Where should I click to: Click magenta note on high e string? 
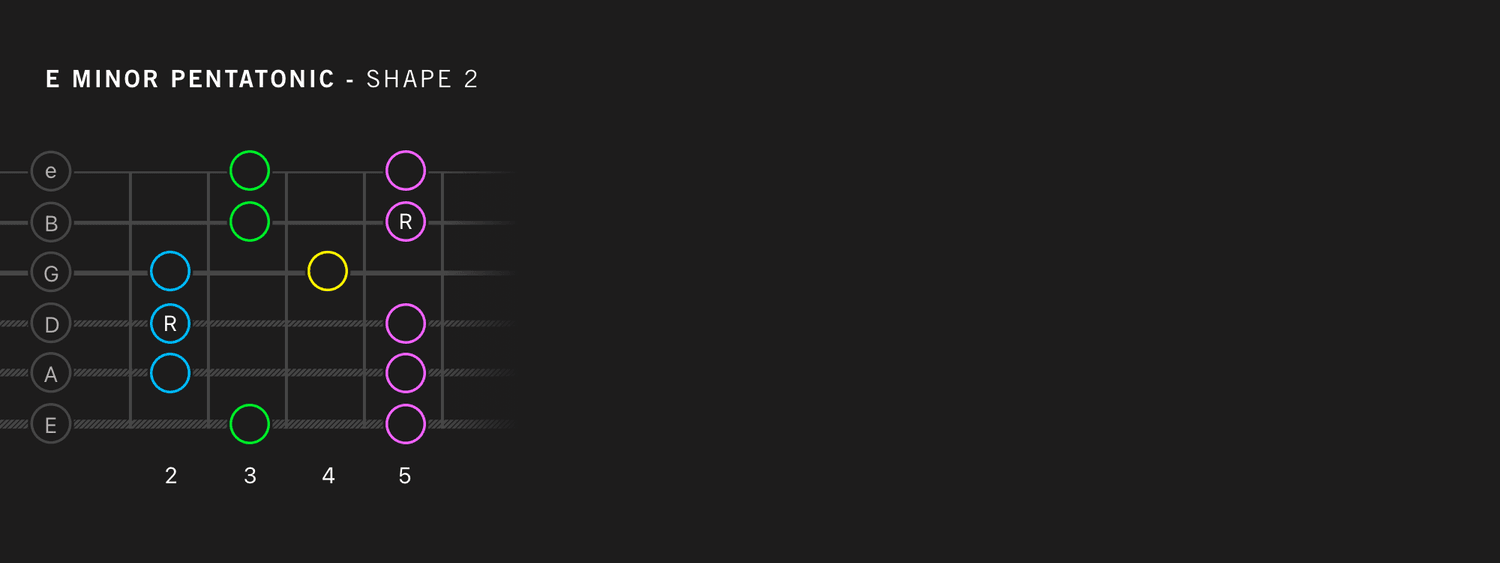click(405, 171)
